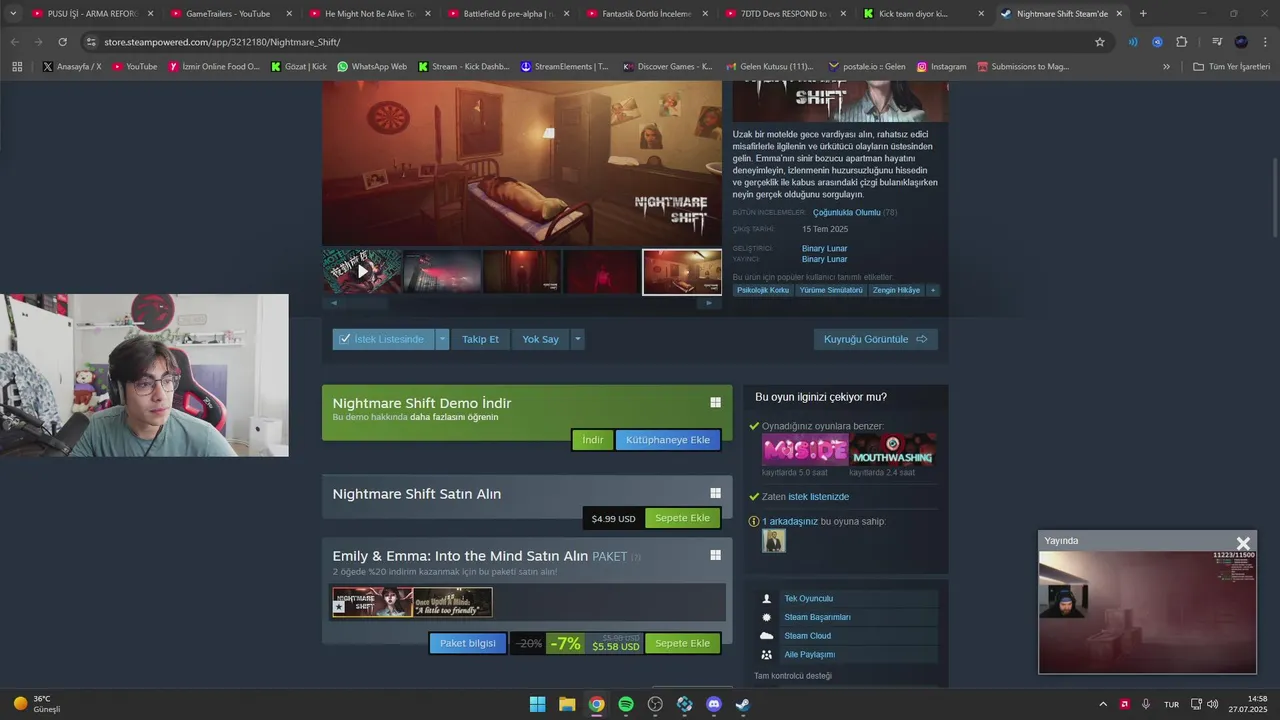Show hidden system tray icons
Screen dimensions: 1280x720
(1103, 704)
